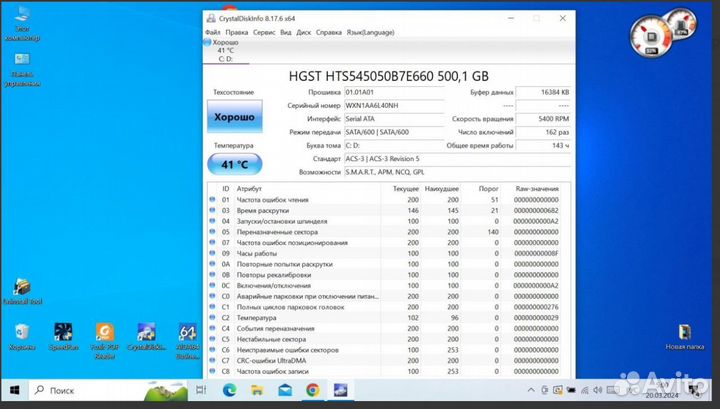Image resolution: width=720 pixels, height=409 pixels.
Task: Select the C: D: disk status tab
Action: 226,50
